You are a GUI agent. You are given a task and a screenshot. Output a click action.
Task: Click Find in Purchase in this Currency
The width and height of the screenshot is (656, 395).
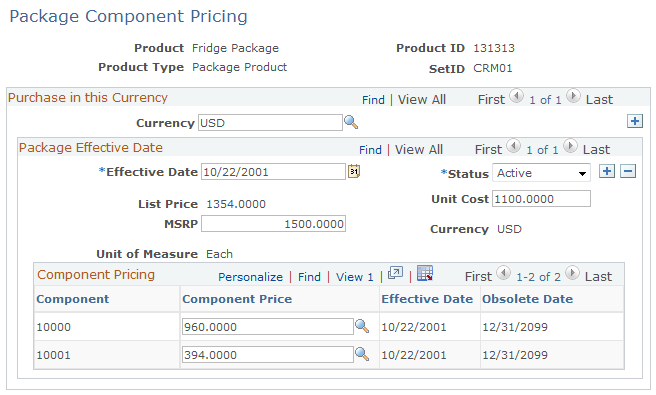coord(373,100)
